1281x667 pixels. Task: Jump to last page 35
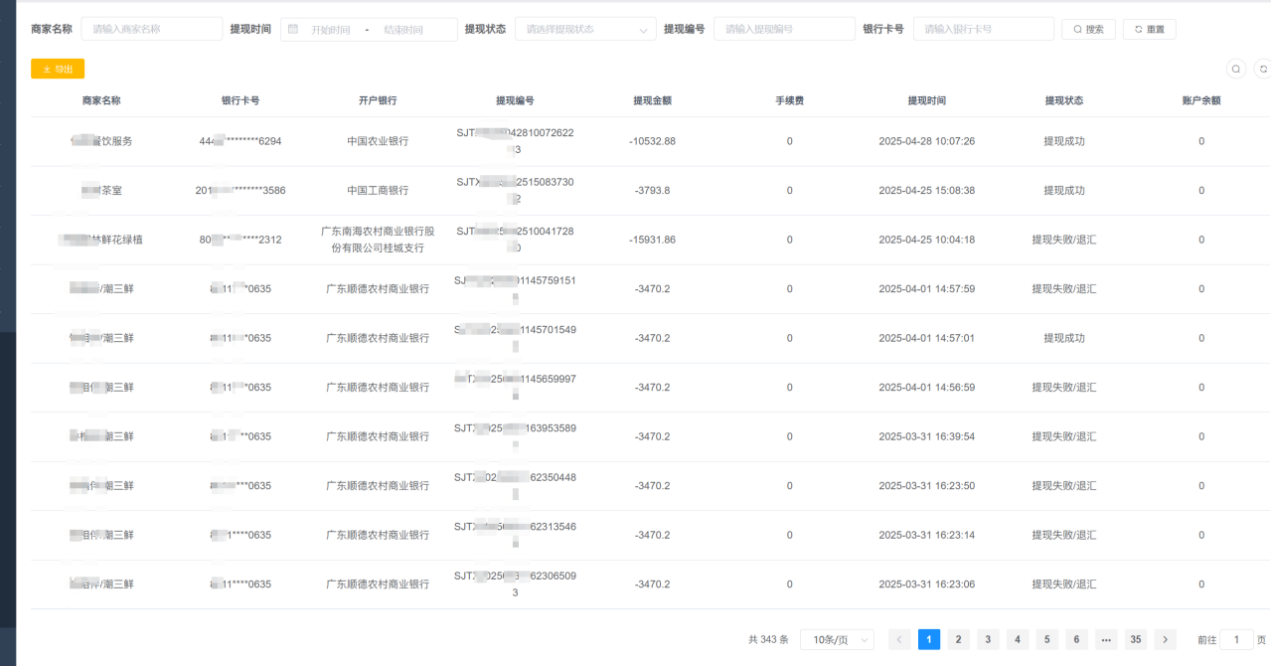[1135, 640]
